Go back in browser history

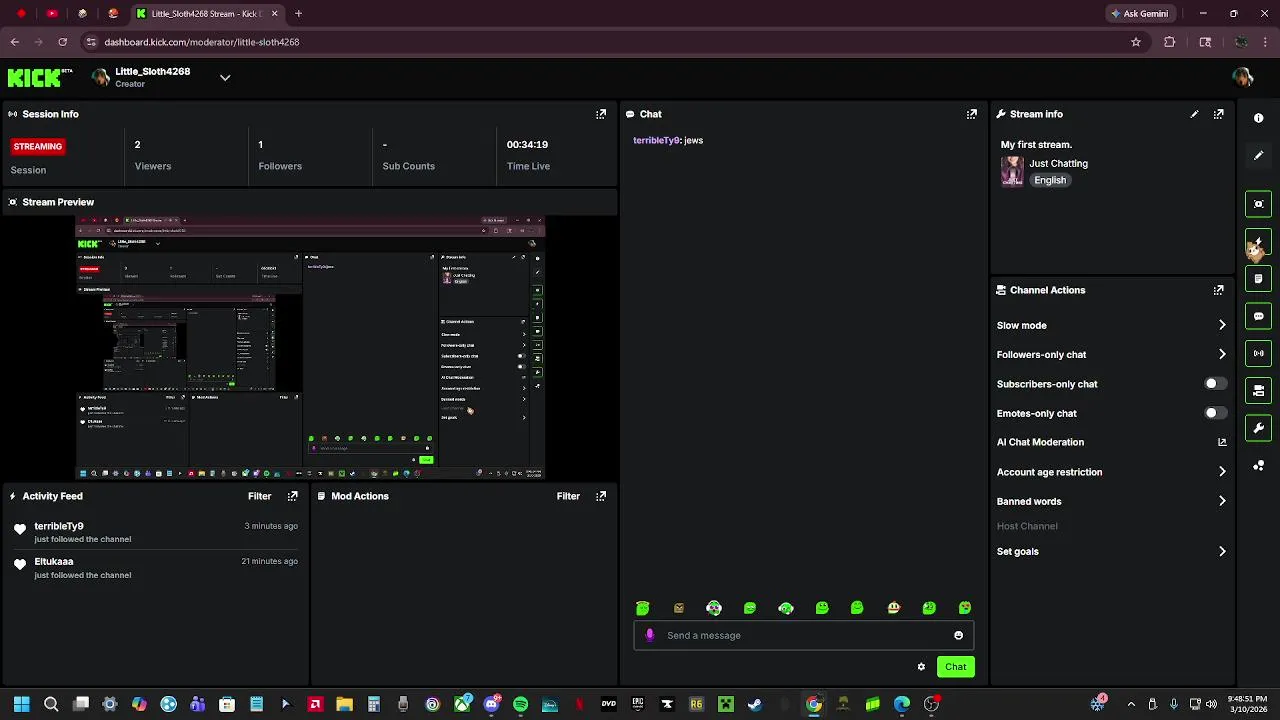click(14, 42)
